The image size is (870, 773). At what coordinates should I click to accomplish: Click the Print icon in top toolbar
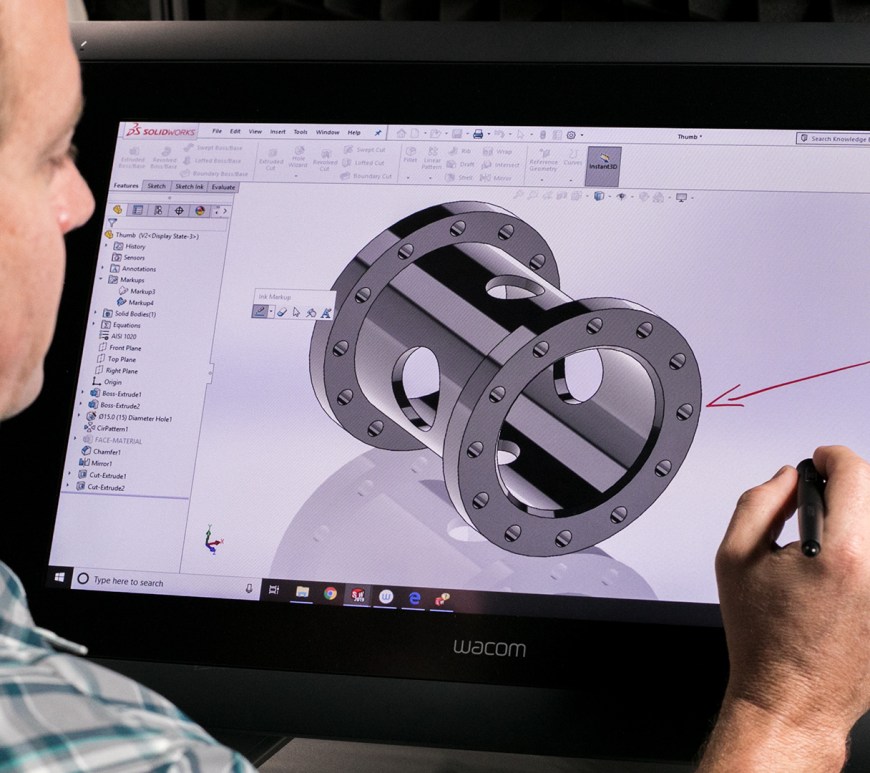(478, 134)
